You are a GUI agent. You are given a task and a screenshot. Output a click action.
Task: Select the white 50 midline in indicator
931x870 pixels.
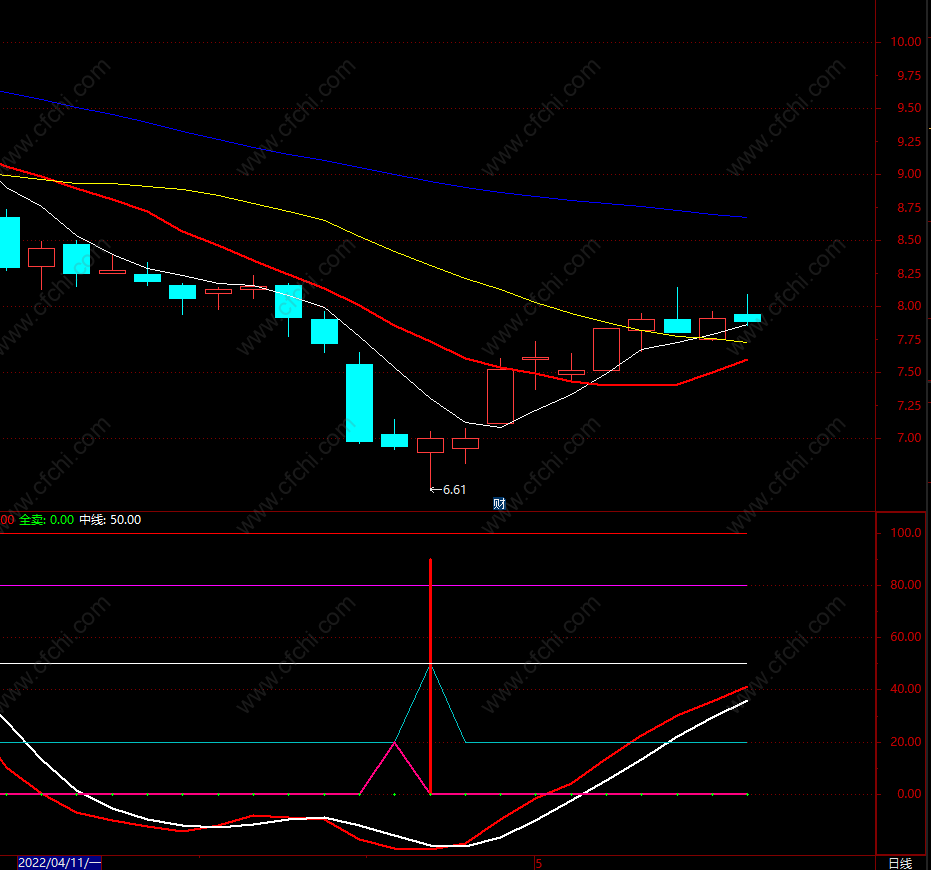click(373, 663)
